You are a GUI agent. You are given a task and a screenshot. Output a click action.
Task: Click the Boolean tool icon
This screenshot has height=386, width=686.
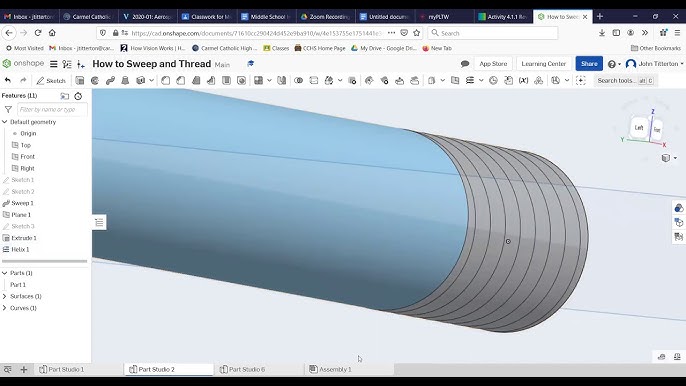point(298,81)
